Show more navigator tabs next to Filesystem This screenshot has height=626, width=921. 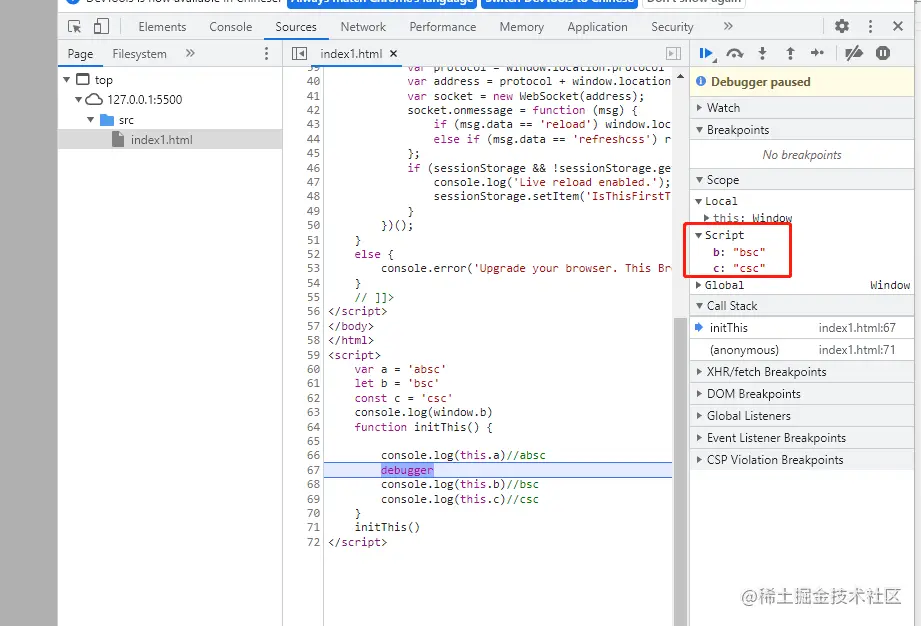pos(190,53)
